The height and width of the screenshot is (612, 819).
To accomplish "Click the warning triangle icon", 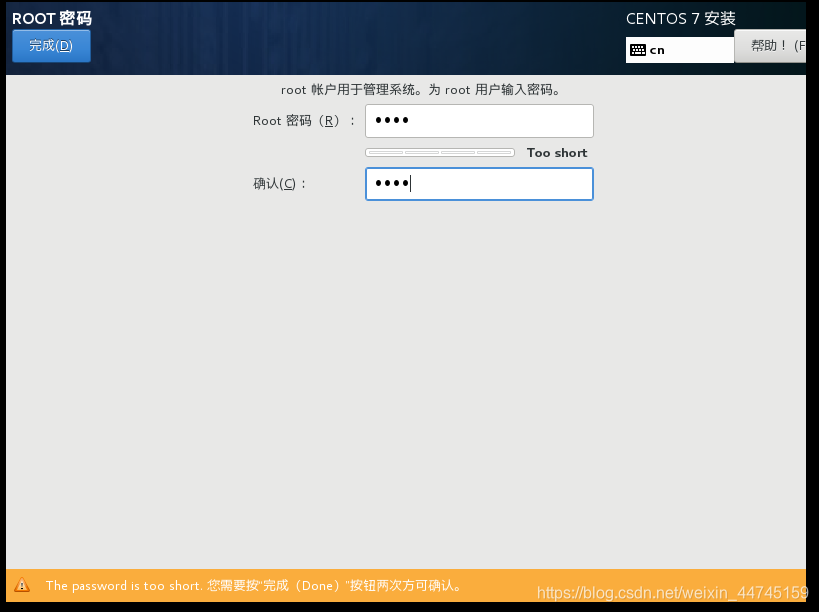I will click(22, 585).
